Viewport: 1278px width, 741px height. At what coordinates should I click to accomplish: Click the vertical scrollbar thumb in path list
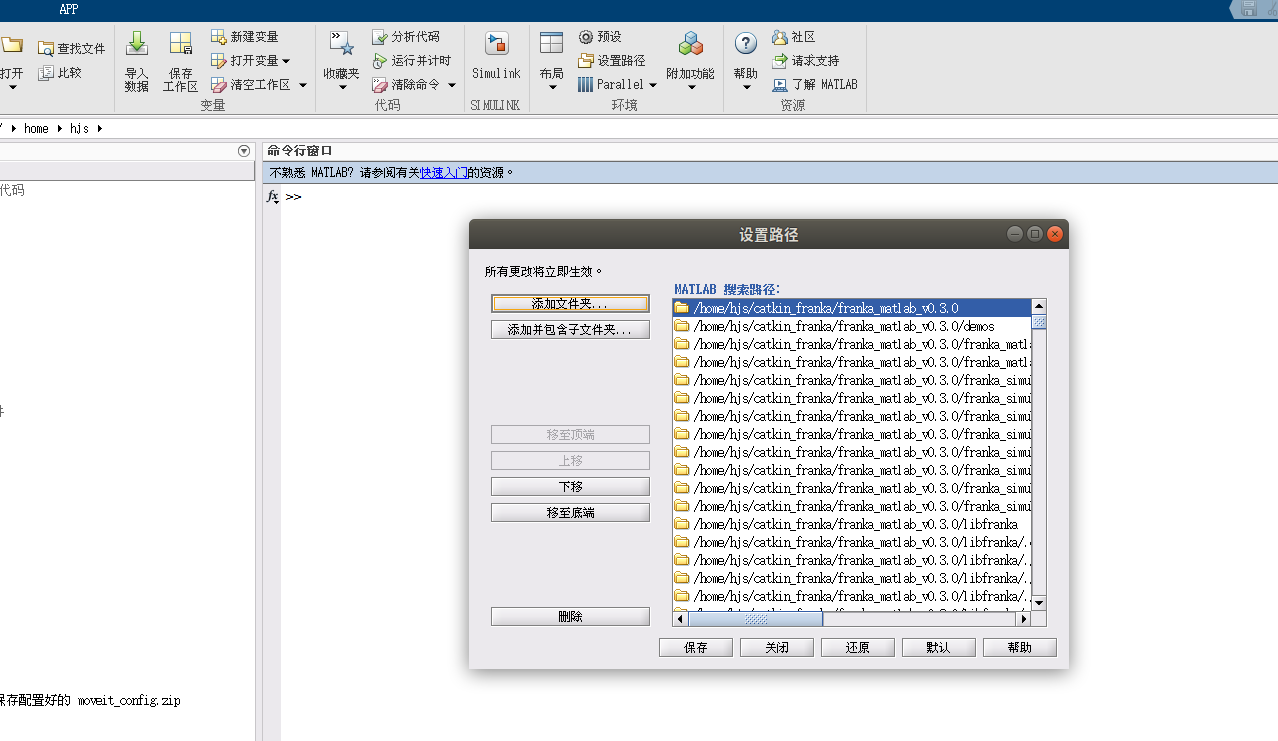1039,322
